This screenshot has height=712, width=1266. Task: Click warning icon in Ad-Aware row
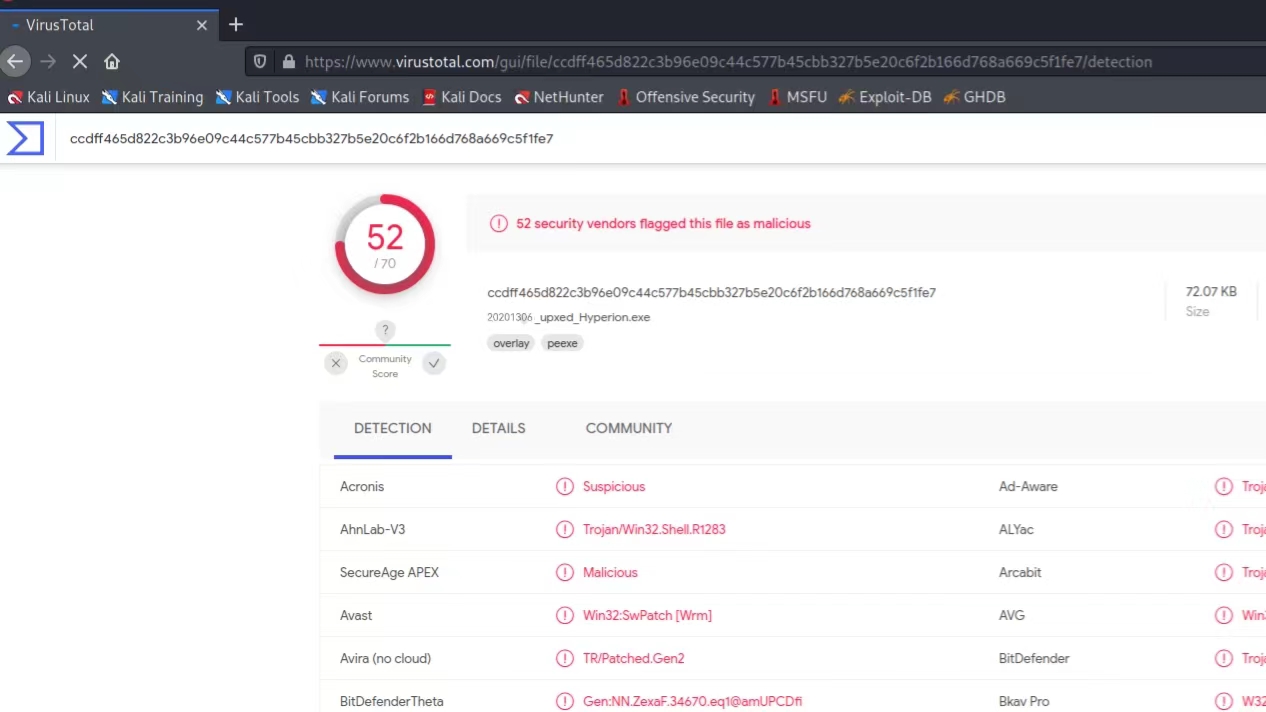(x=1223, y=486)
